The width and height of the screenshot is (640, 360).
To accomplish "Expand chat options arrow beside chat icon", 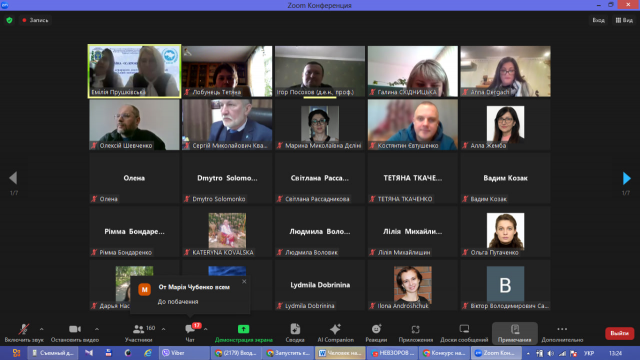I will click(206, 329).
